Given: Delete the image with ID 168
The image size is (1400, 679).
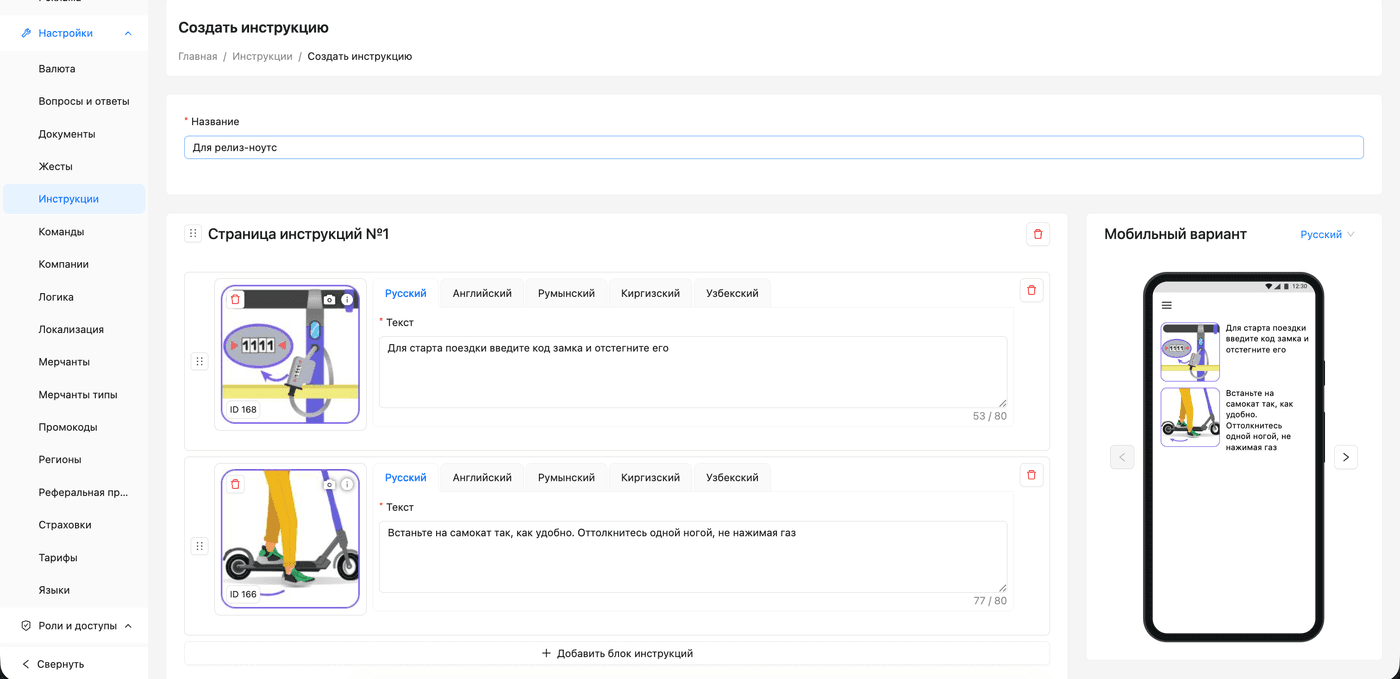Looking at the screenshot, I should pos(236,299).
